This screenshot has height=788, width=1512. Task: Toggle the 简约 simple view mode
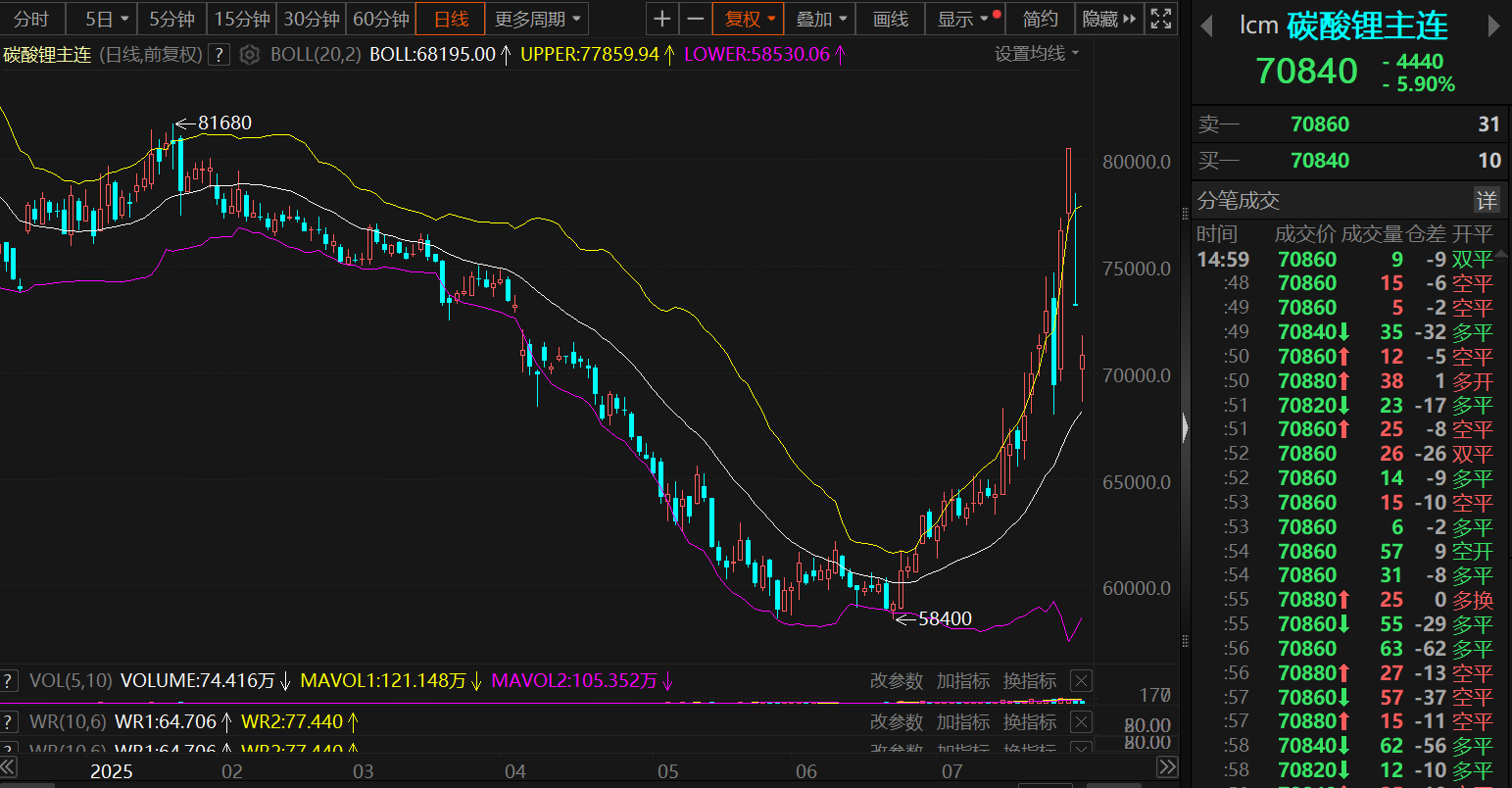click(1040, 19)
